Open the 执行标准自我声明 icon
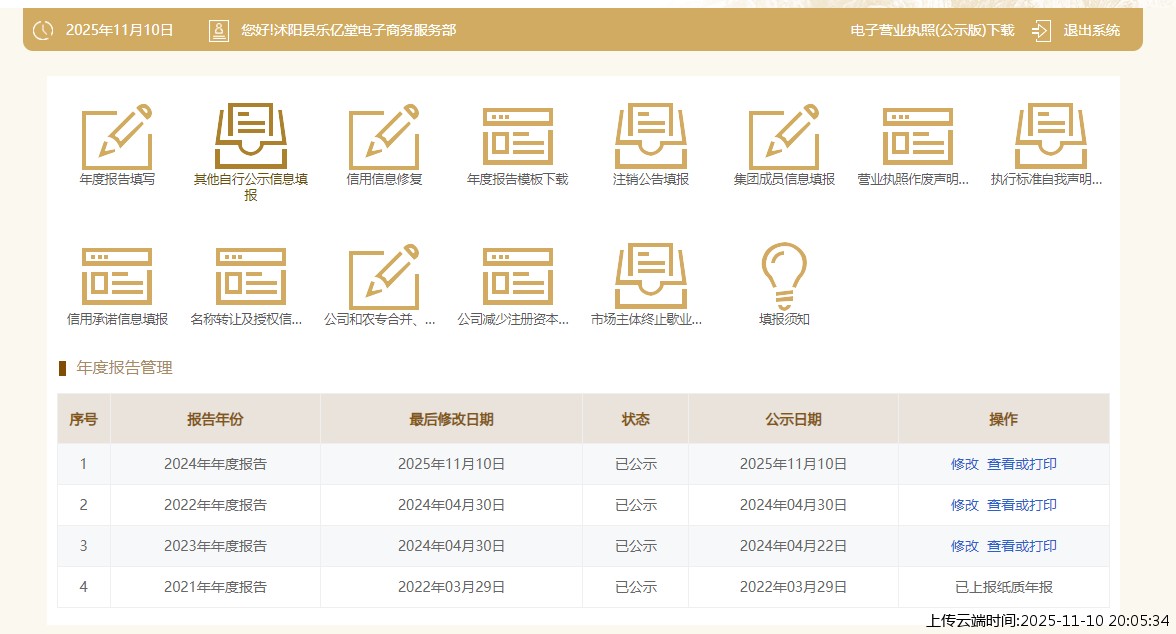Viewport: 1176px width, 634px height. pos(1050,137)
